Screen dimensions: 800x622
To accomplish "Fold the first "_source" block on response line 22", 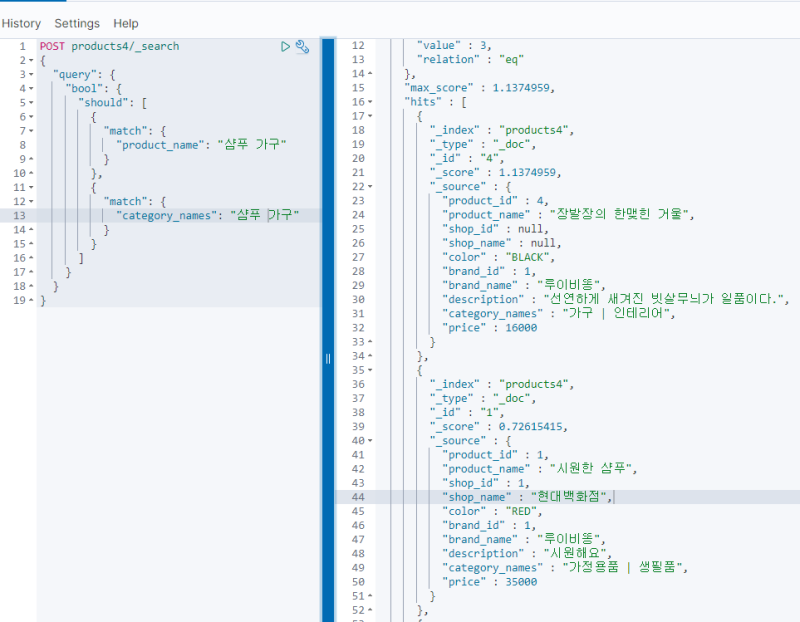I will point(370,187).
